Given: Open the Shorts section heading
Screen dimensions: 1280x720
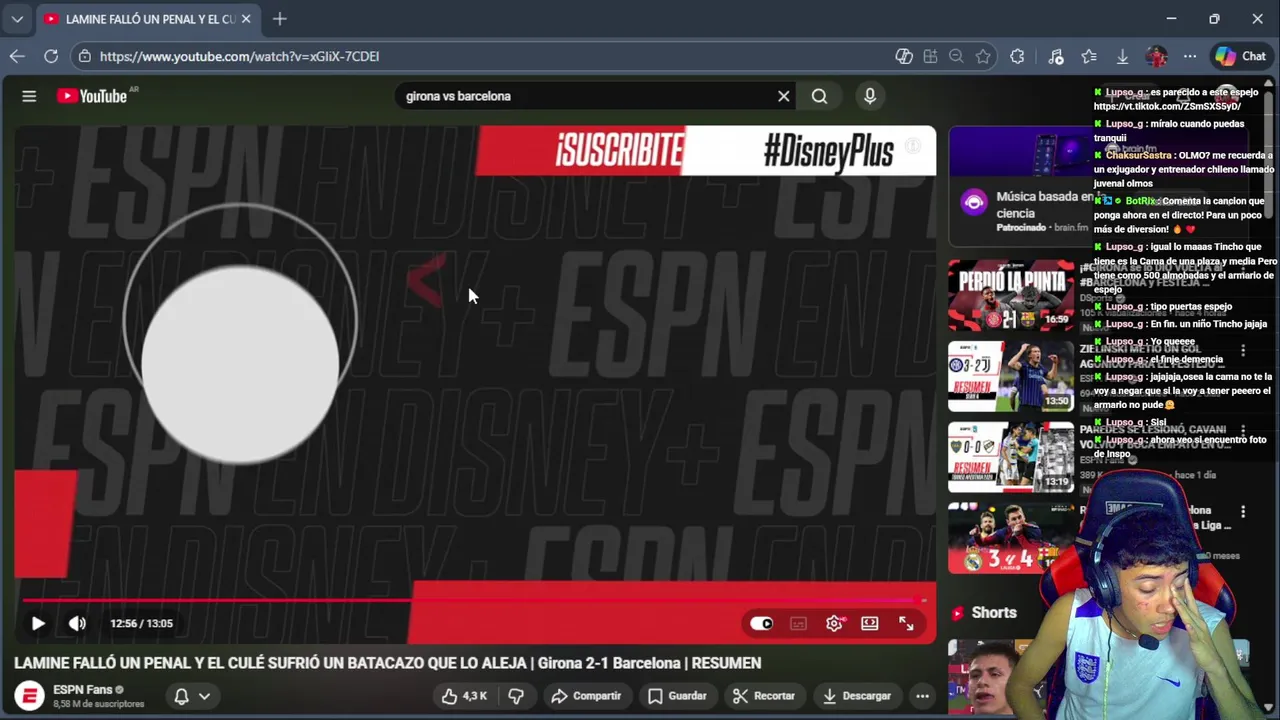Looking at the screenshot, I should (x=994, y=612).
